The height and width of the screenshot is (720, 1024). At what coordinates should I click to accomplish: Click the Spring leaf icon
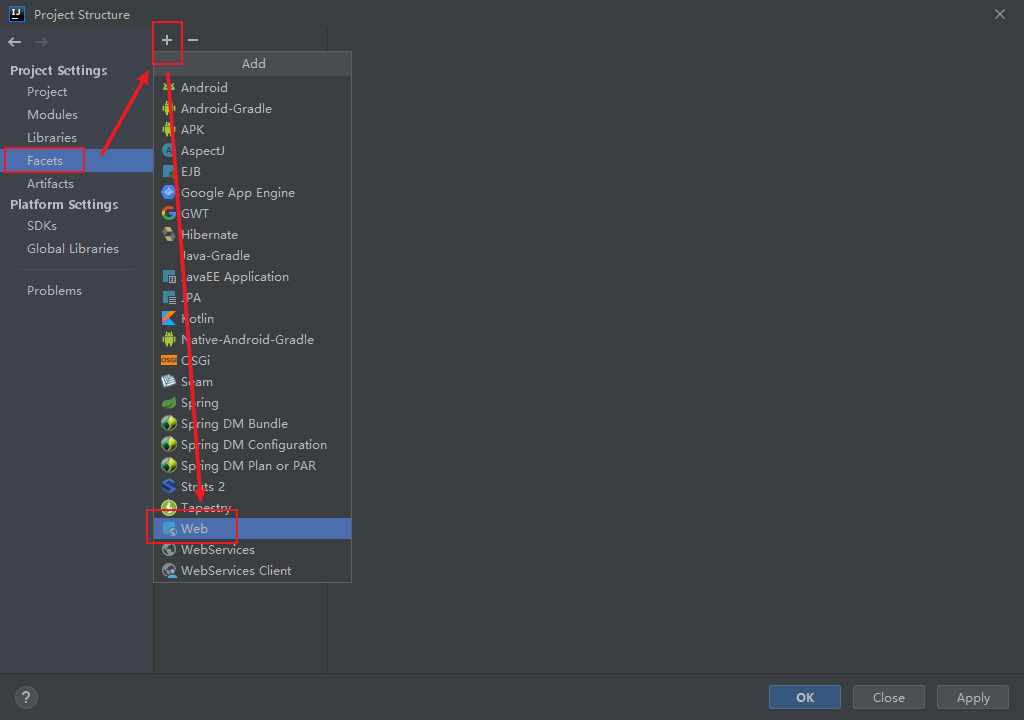(169, 402)
